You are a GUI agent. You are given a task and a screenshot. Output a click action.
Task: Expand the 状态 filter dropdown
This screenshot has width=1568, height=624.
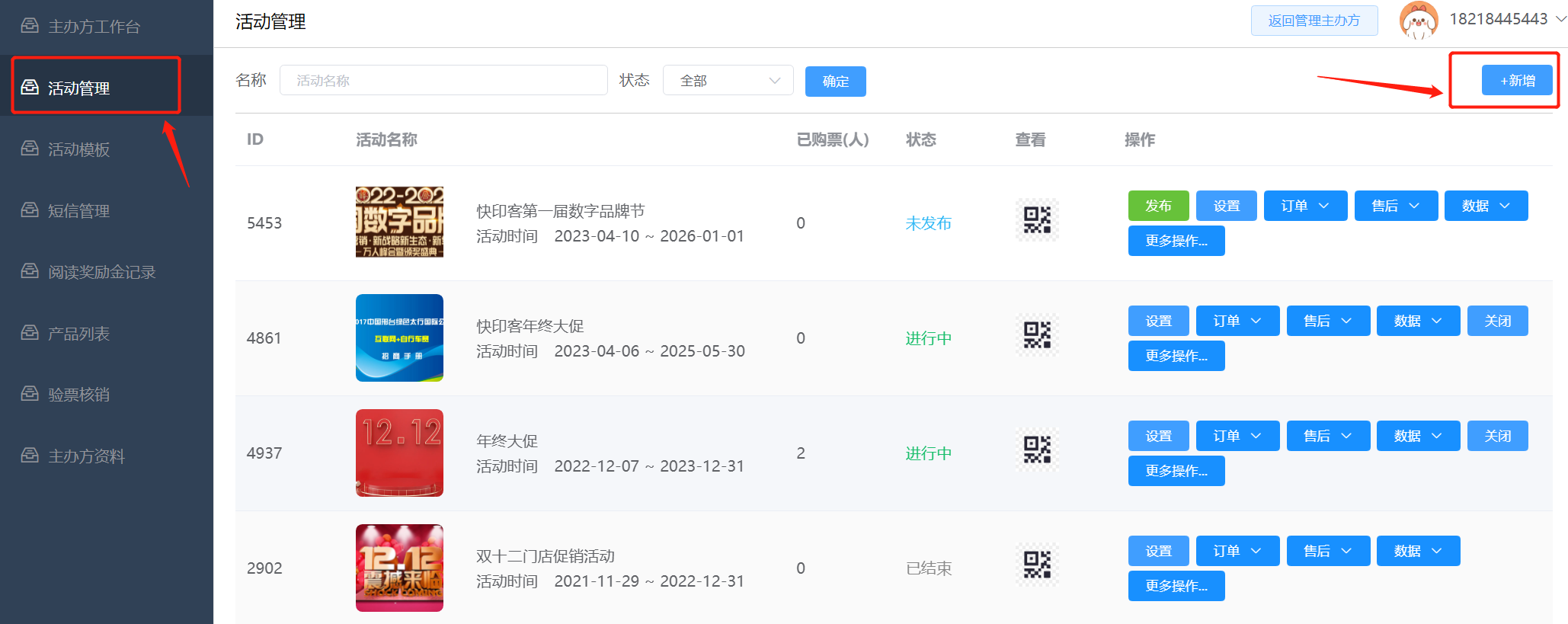tap(728, 81)
